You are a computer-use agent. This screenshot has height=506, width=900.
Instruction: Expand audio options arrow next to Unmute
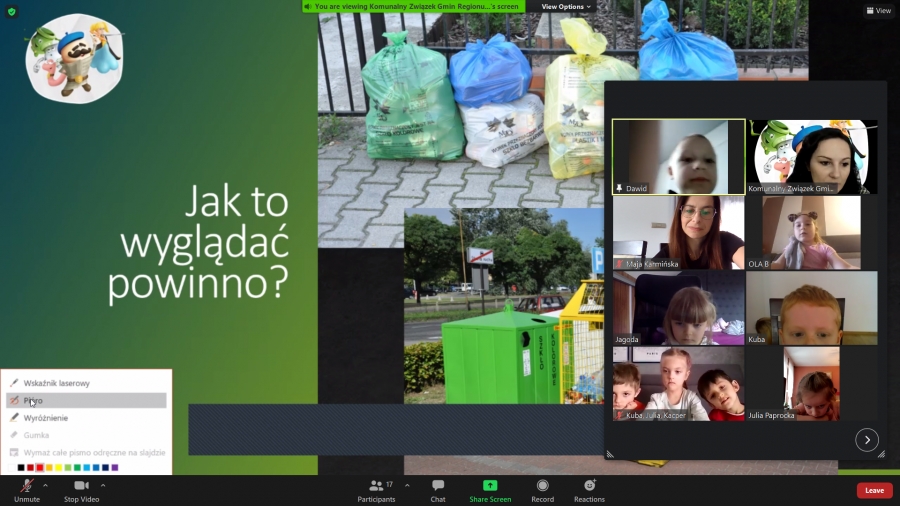(x=45, y=485)
